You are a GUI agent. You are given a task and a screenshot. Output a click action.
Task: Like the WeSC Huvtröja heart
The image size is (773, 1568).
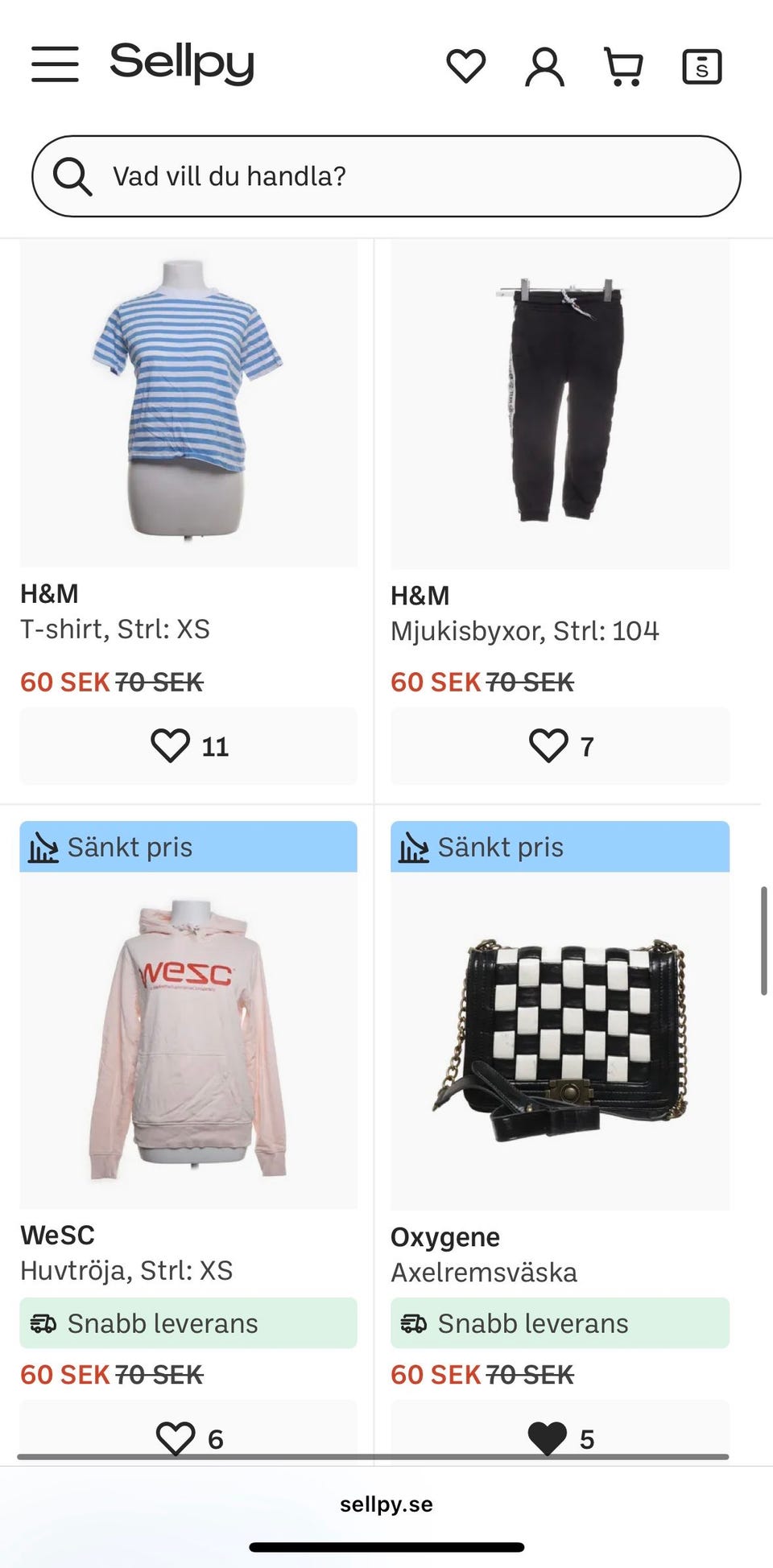coord(188,1438)
